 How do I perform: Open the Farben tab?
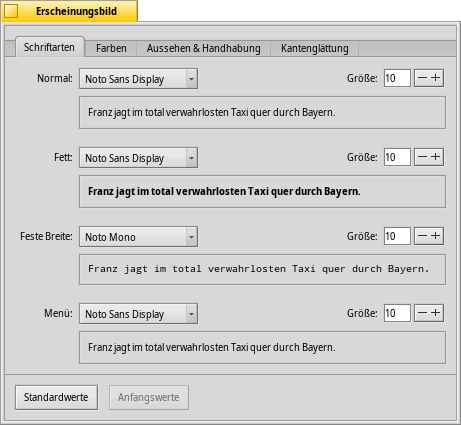[x=111, y=48]
